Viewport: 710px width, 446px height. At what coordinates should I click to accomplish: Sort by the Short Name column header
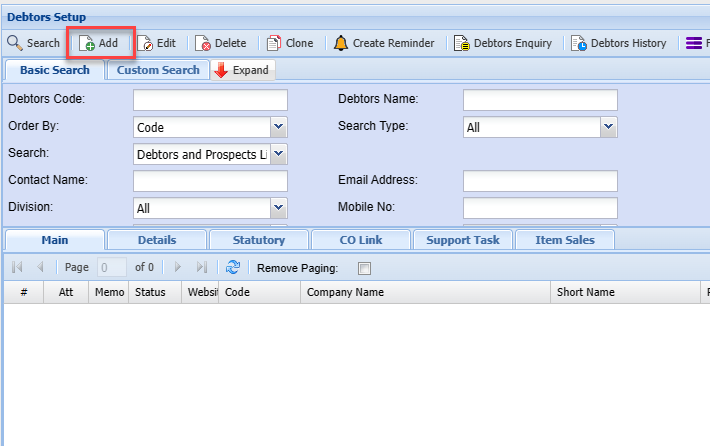click(625, 292)
